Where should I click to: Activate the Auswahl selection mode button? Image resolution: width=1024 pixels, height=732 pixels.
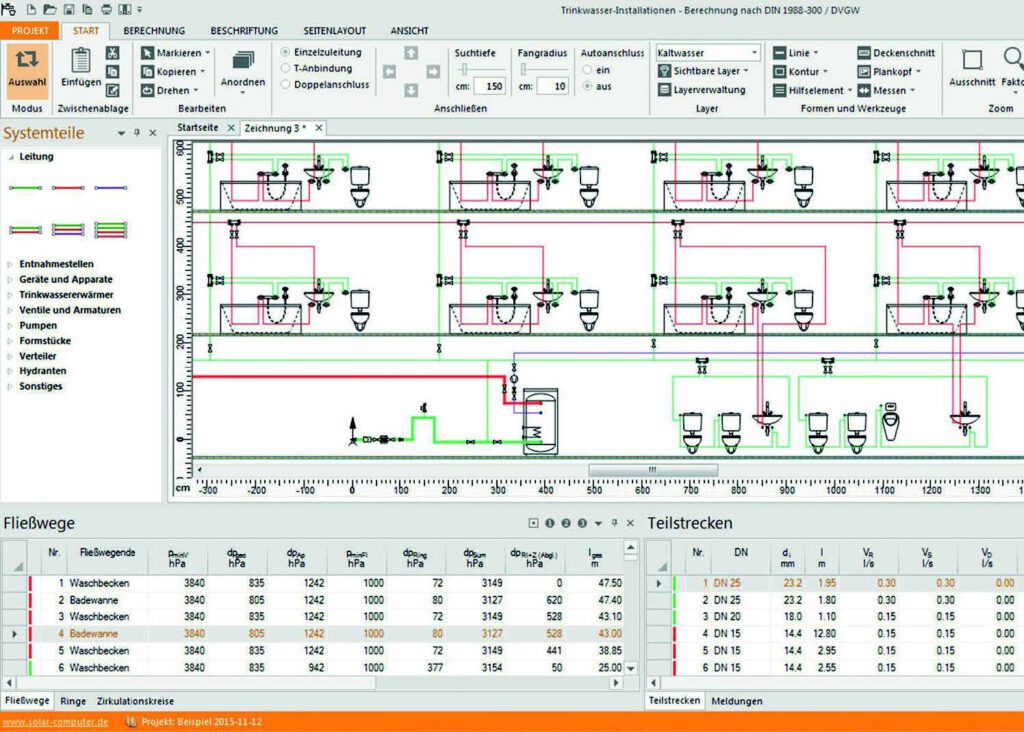pos(27,71)
